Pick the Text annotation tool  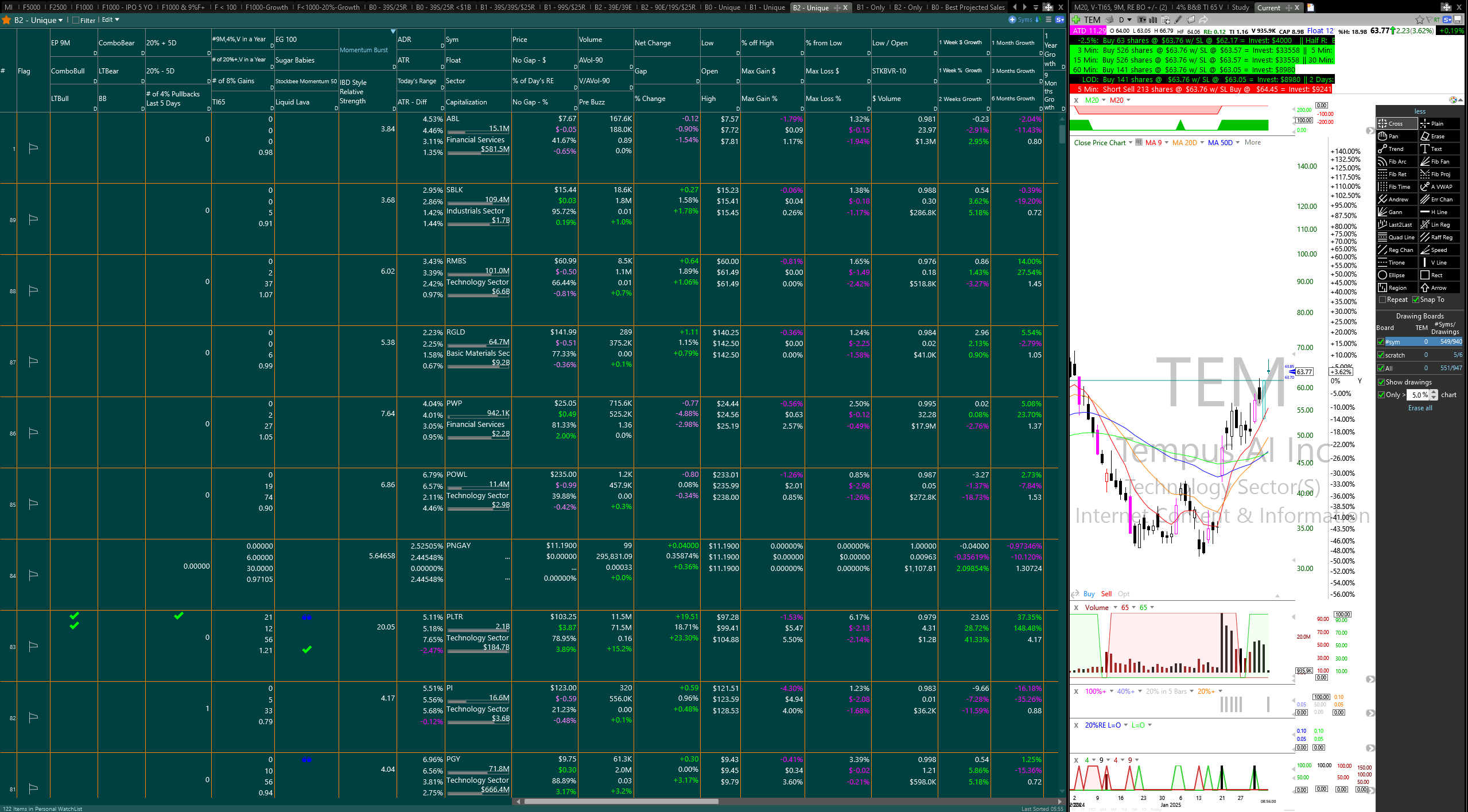click(x=1439, y=149)
